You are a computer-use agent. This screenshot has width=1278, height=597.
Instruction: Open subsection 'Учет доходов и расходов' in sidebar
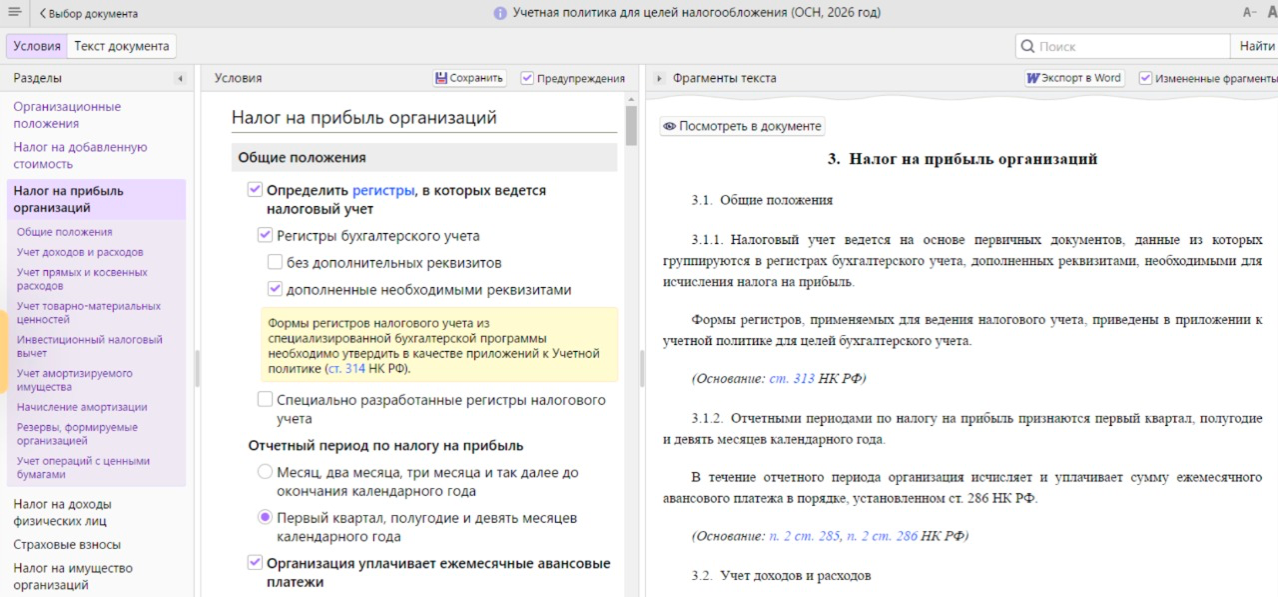click(x=80, y=252)
